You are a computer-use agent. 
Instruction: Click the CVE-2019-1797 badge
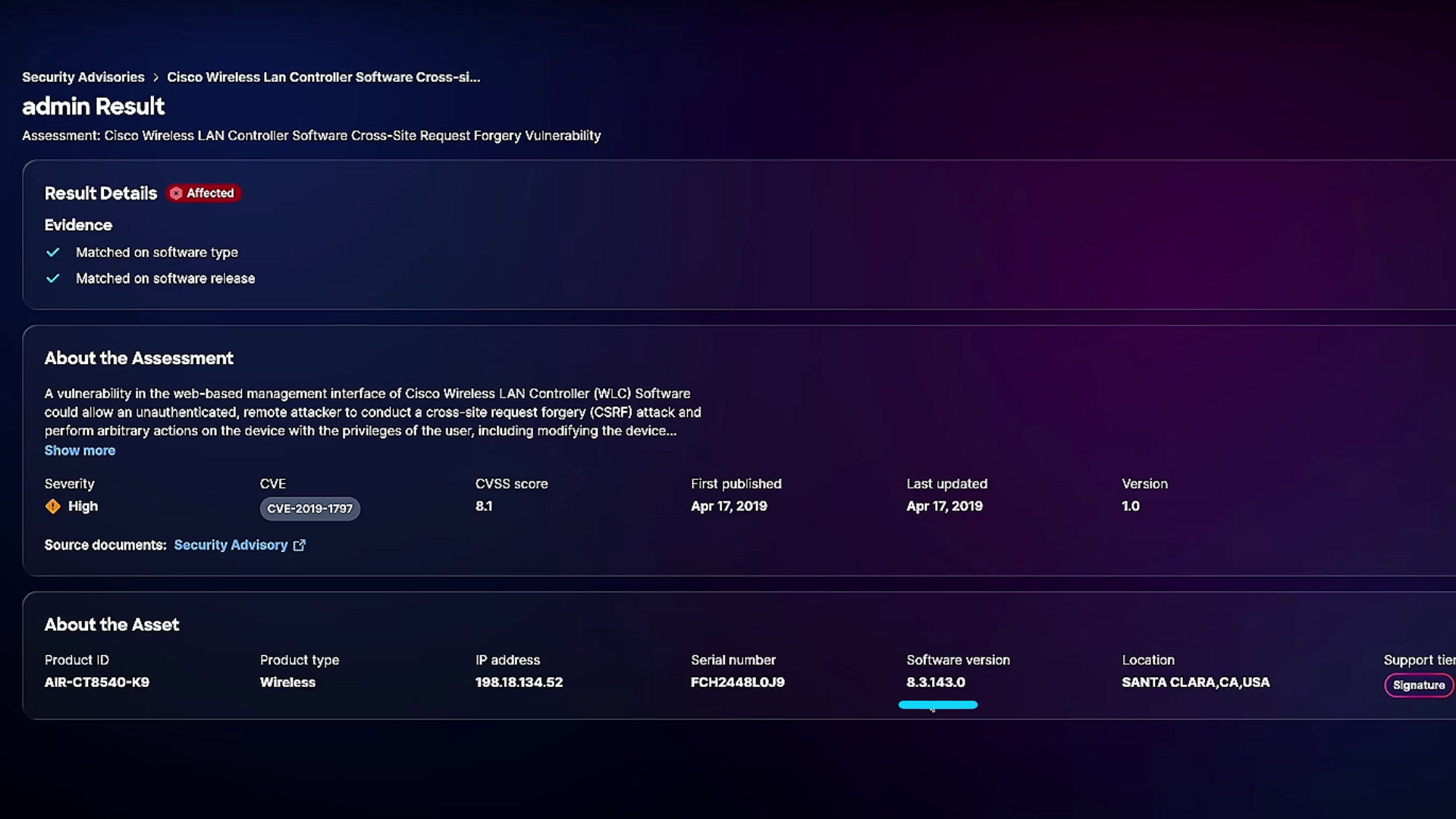[310, 509]
